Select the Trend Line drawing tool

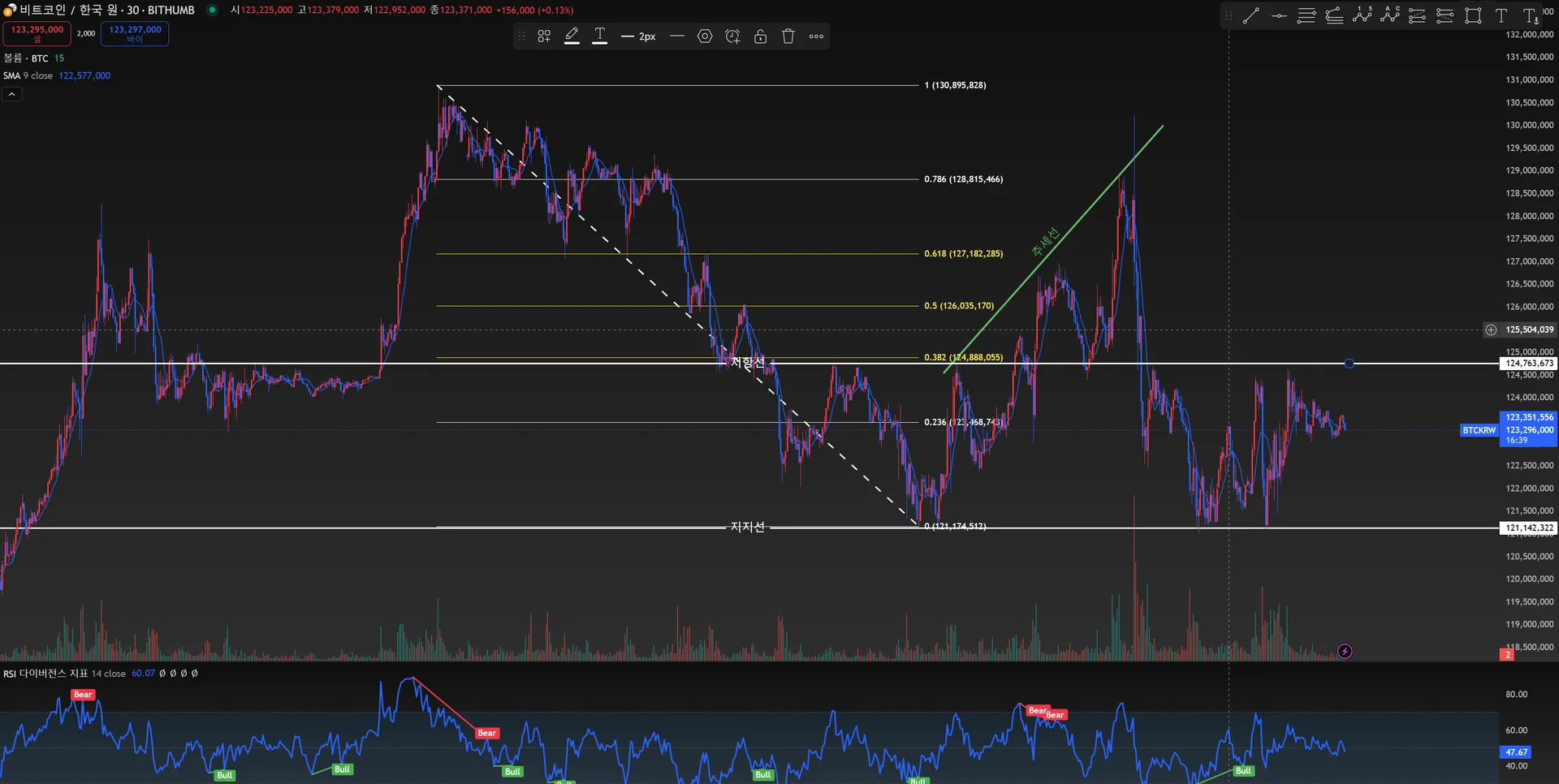coord(1251,15)
